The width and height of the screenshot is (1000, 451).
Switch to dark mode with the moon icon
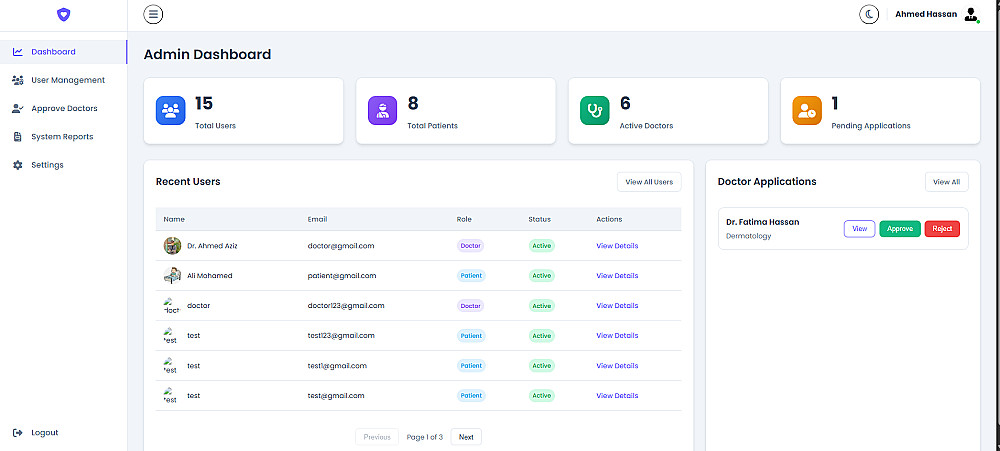coord(869,14)
